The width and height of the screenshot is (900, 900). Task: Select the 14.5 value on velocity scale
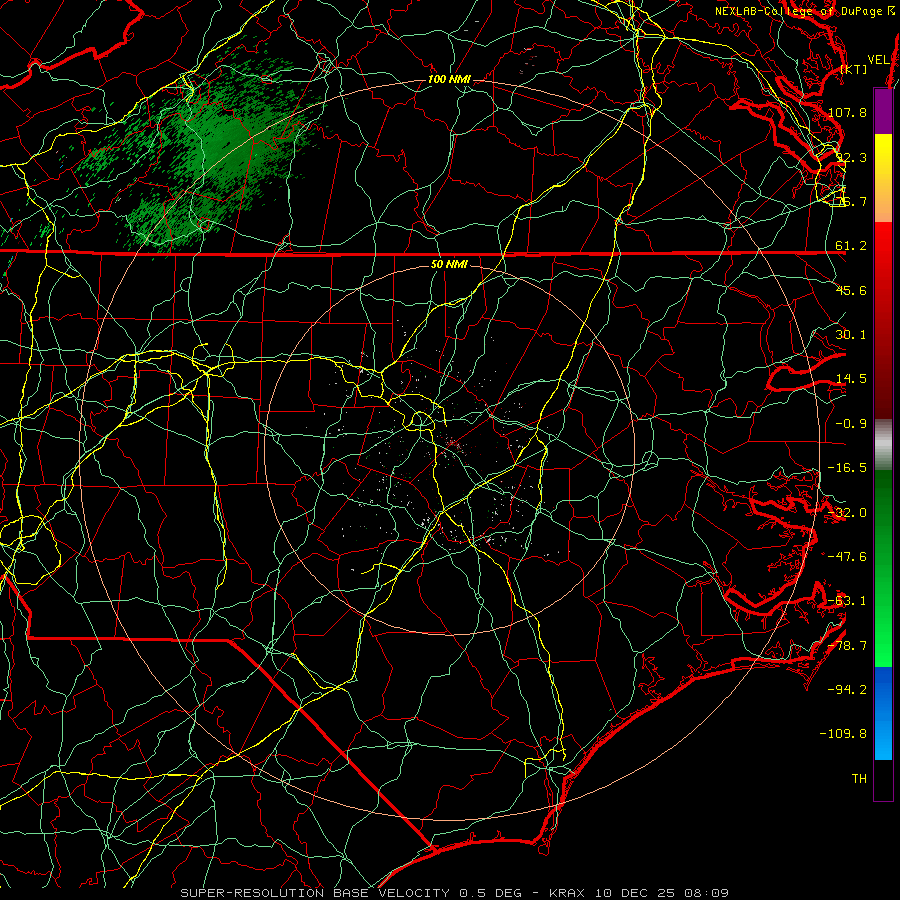click(851, 379)
